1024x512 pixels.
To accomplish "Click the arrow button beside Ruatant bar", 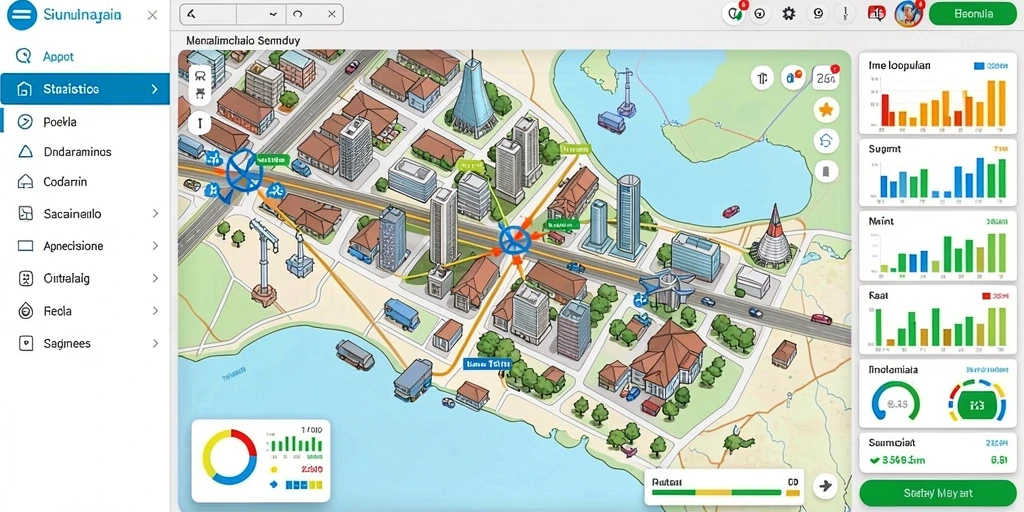I will (826, 485).
